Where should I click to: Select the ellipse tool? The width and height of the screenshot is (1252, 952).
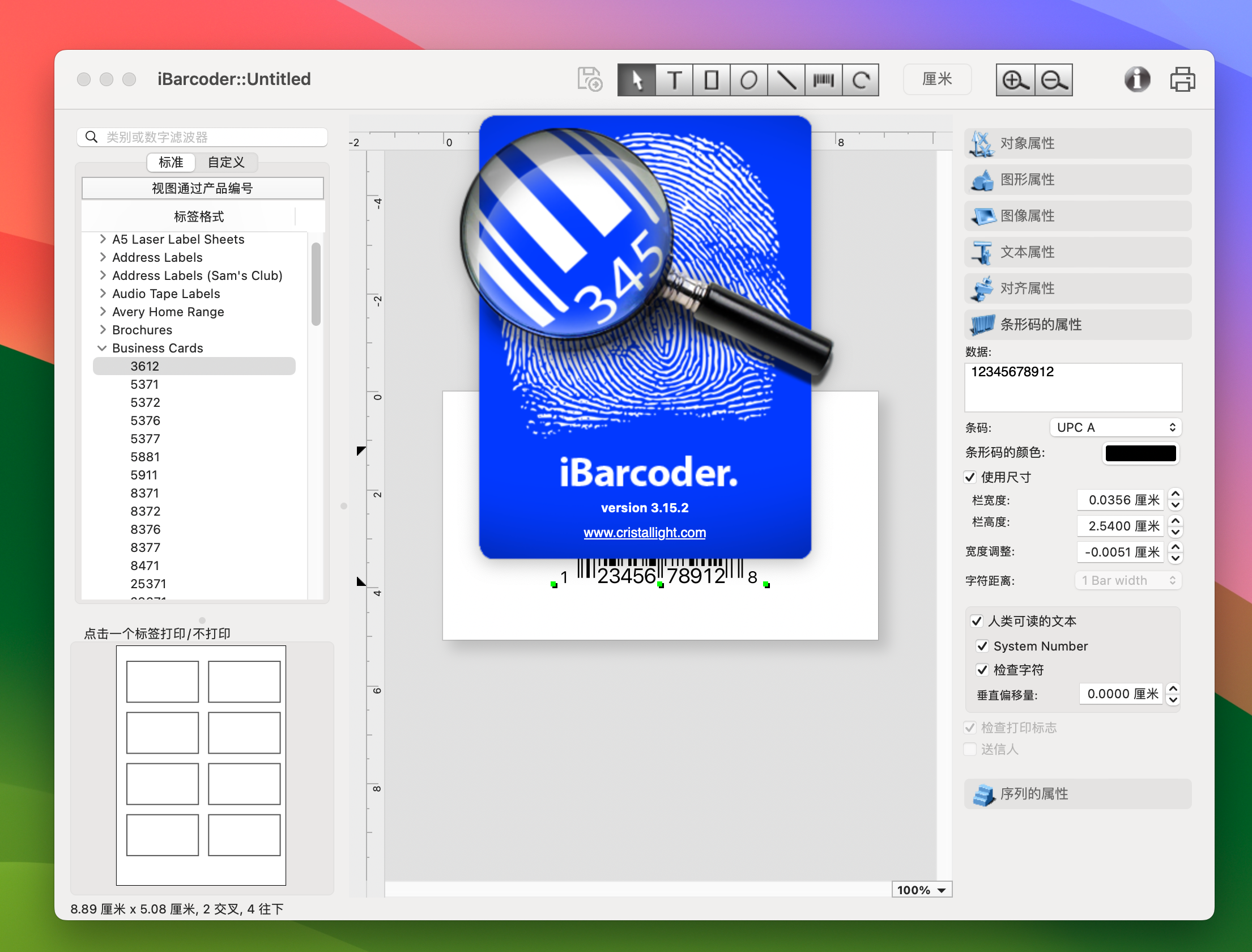(x=752, y=80)
